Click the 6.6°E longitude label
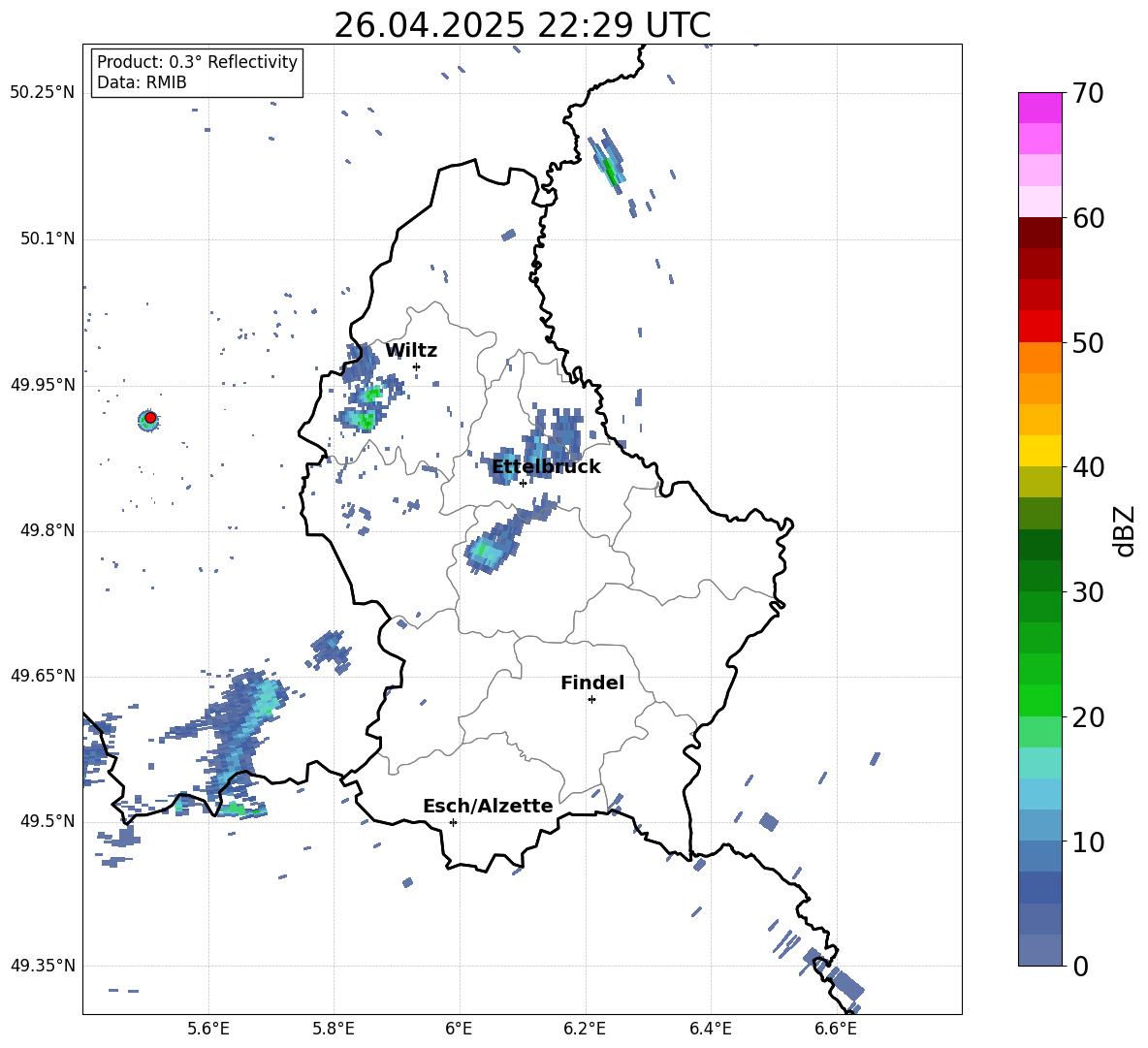 point(836,1030)
